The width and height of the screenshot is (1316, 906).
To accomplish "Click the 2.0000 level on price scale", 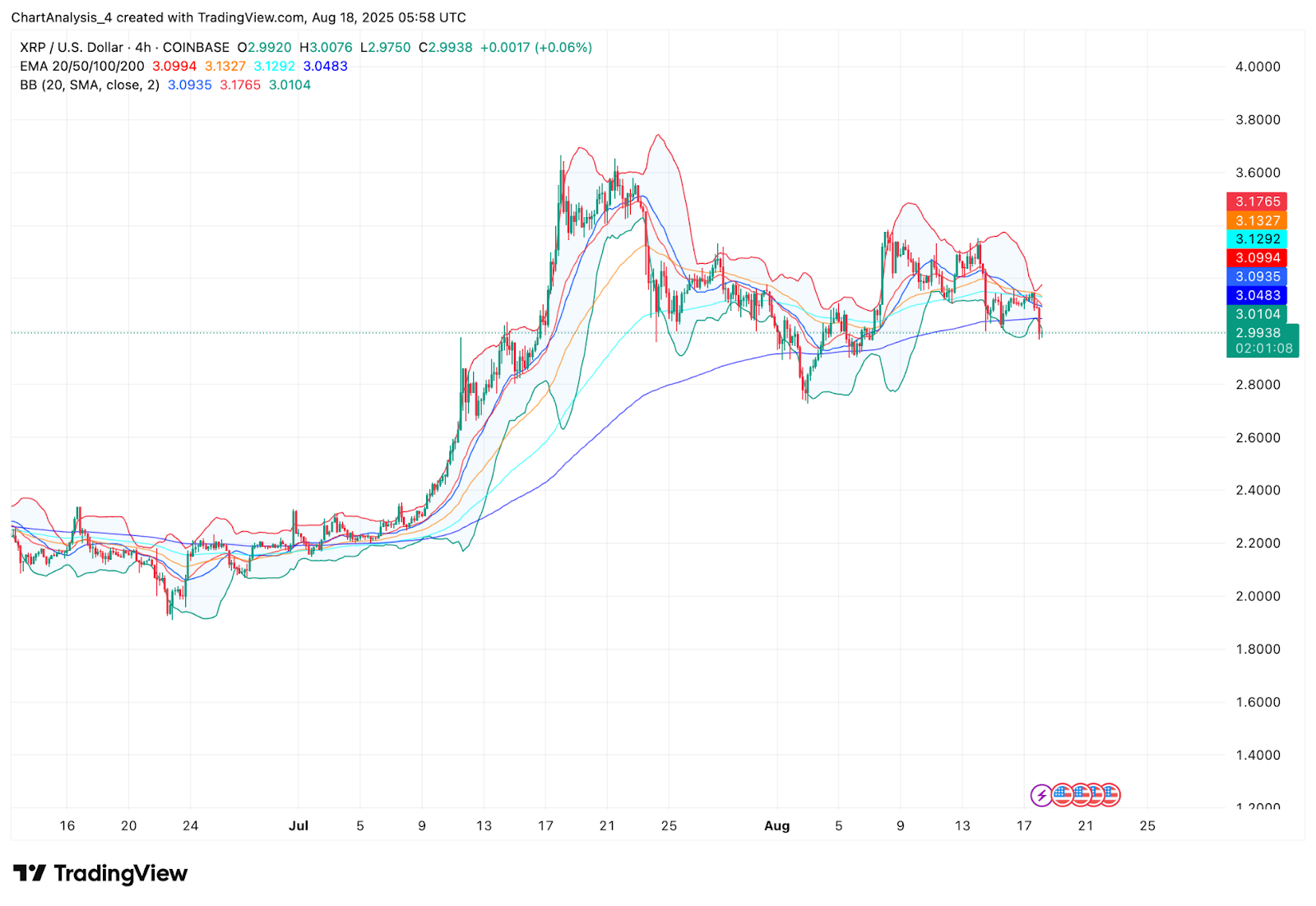I will (x=1258, y=596).
